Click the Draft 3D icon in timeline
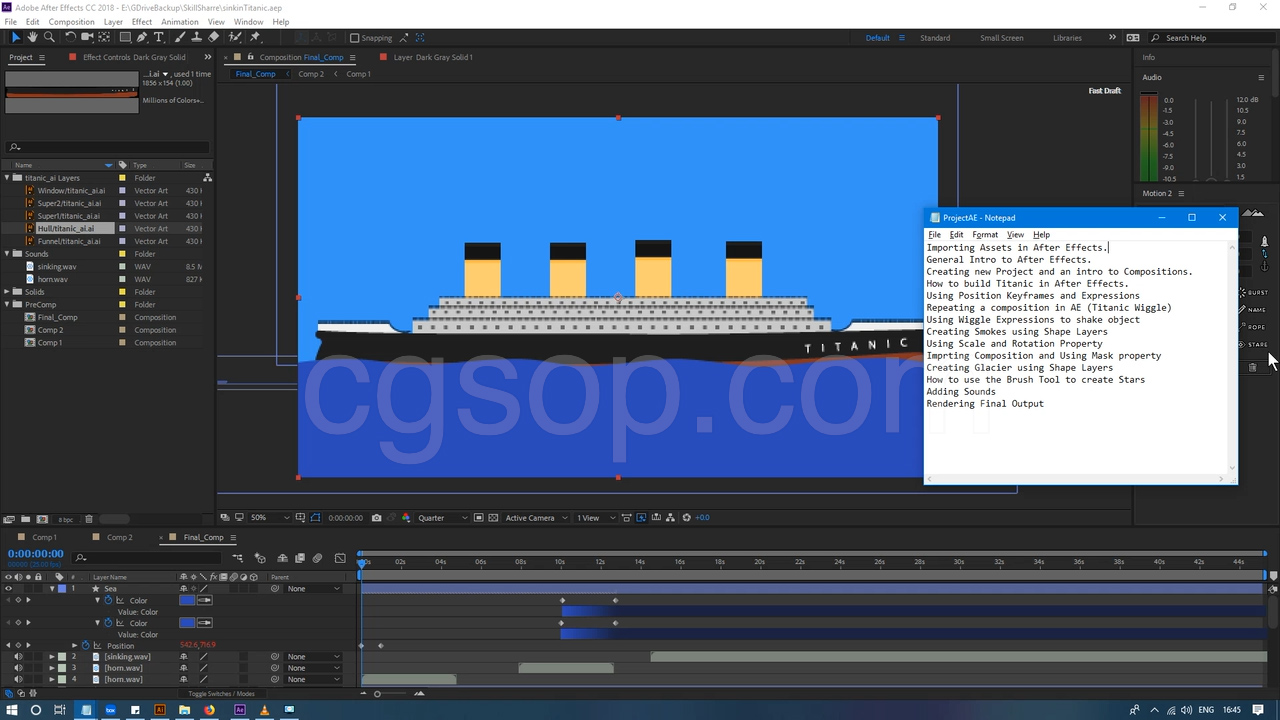The image size is (1280, 720). 260,558
